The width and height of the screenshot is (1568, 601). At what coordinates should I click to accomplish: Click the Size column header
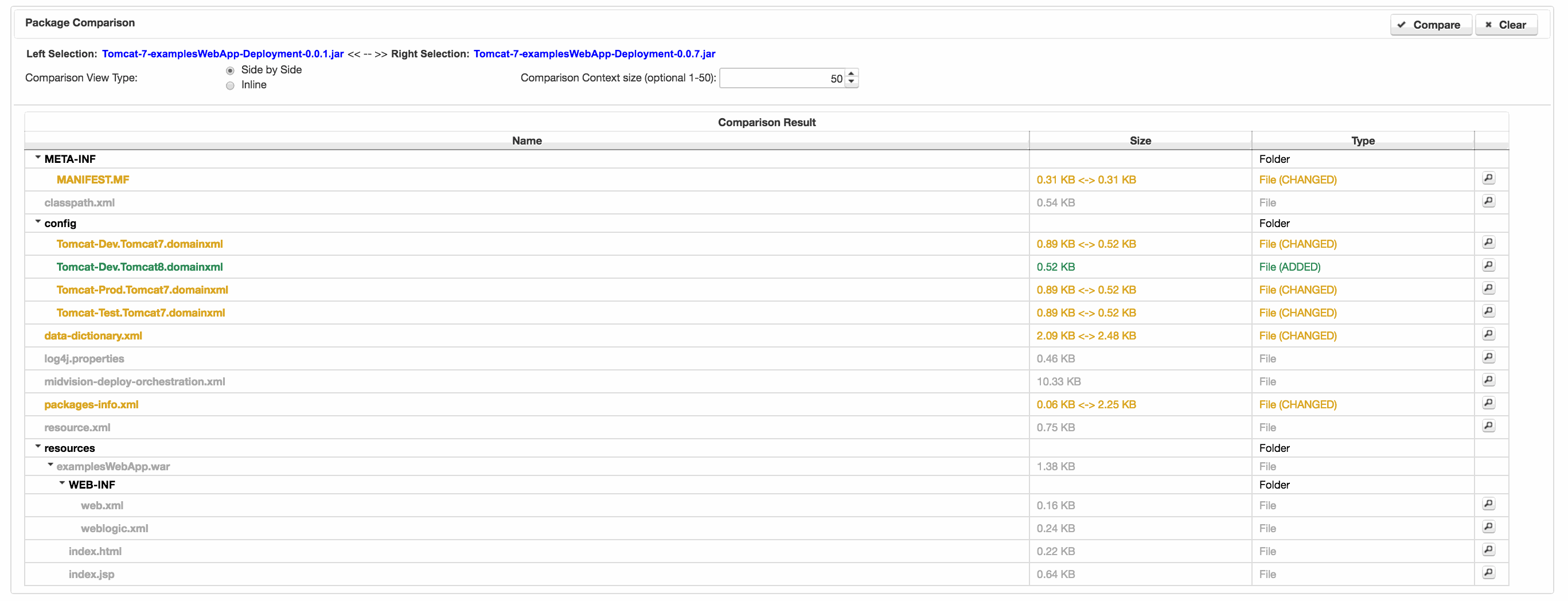[1140, 141]
